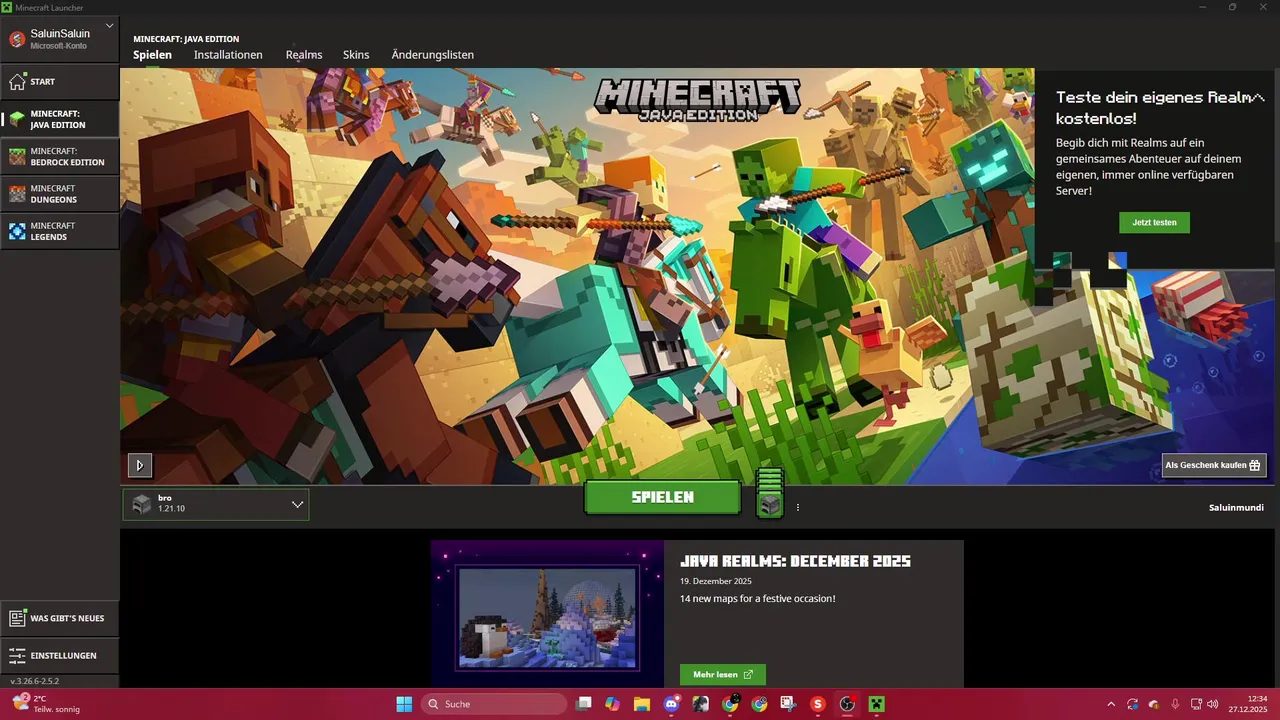The height and width of the screenshot is (720, 1280).
Task: Open Was gibt's Neues section
Action: (60, 618)
